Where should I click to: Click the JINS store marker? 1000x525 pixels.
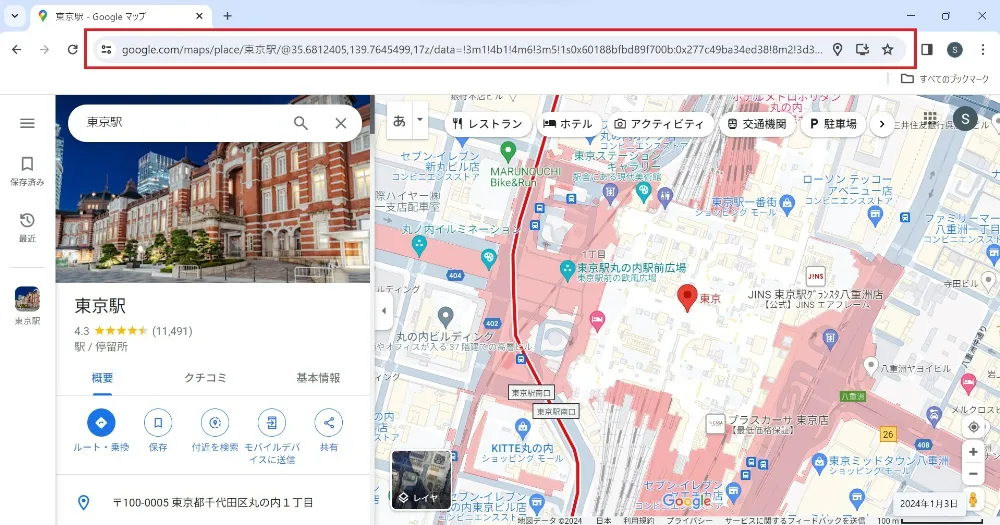[x=816, y=276]
